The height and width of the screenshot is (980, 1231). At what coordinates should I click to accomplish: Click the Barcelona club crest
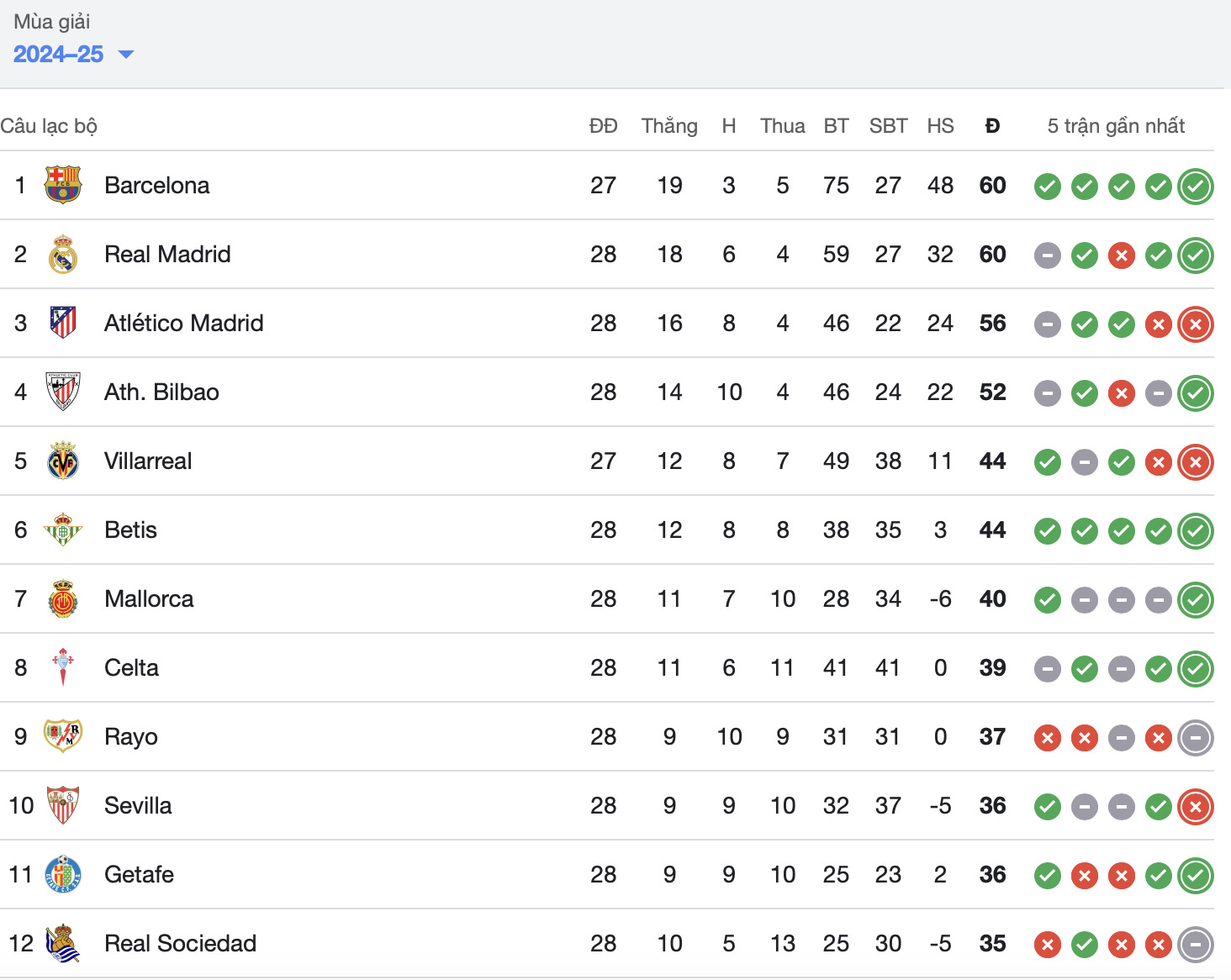[63, 185]
